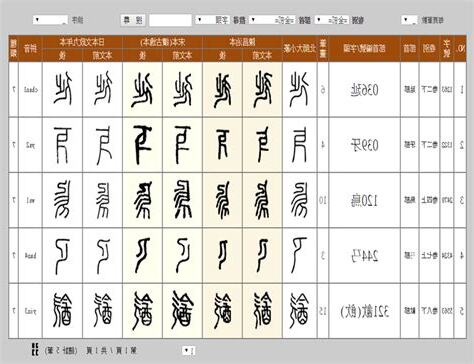Open the 卷別 =全部= dropdown
474x364 pixels.
pos(332,20)
